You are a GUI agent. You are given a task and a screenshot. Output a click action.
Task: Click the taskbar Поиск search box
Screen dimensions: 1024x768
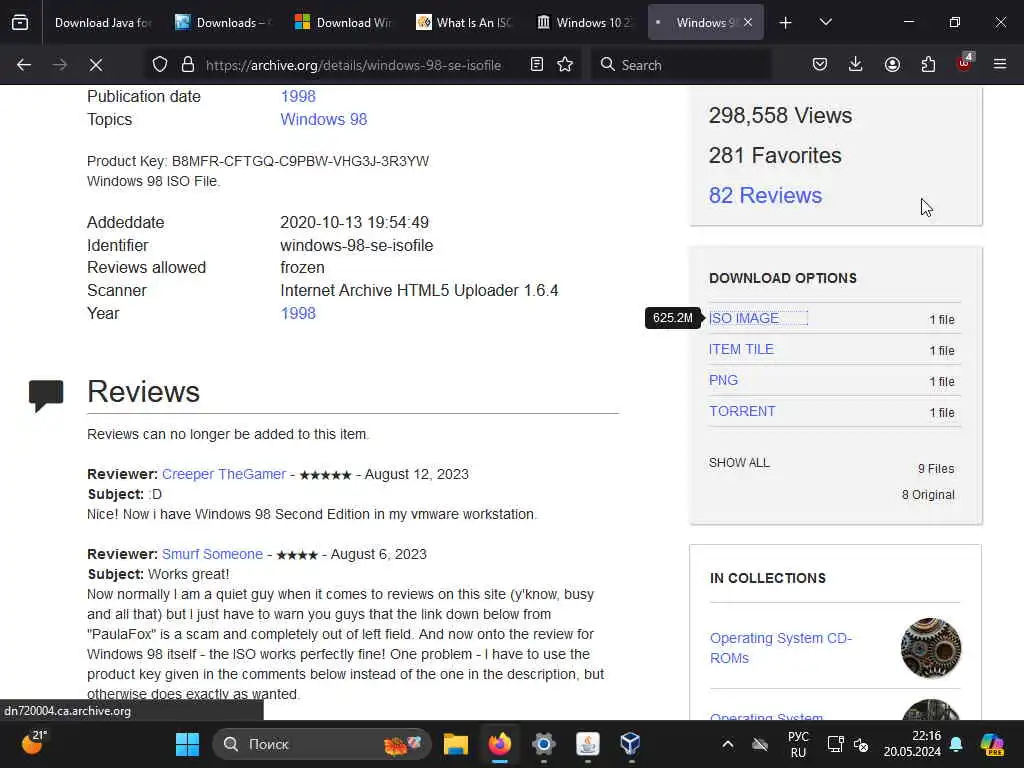(x=322, y=744)
